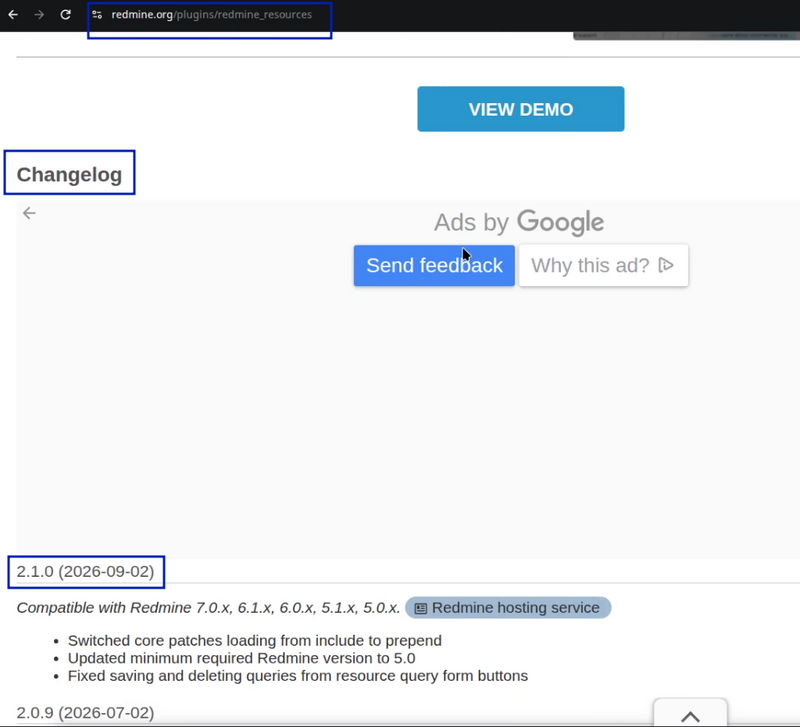This screenshot has width=800, height=727.
Task: Click 'Switched core patches loading' bullet
Action: click(x=255, y=640)
